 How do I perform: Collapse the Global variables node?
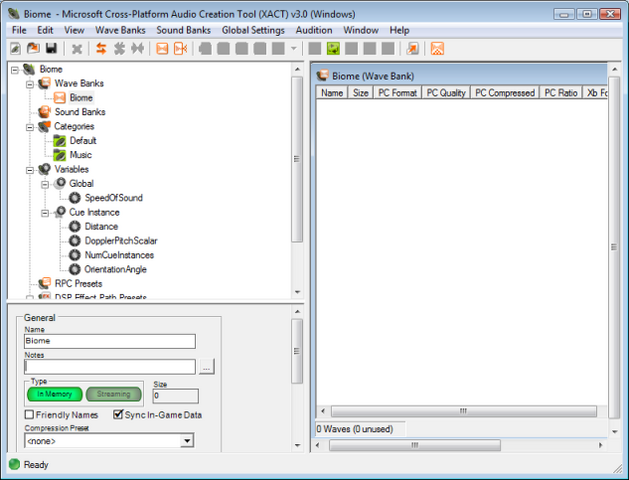[45, 185]
